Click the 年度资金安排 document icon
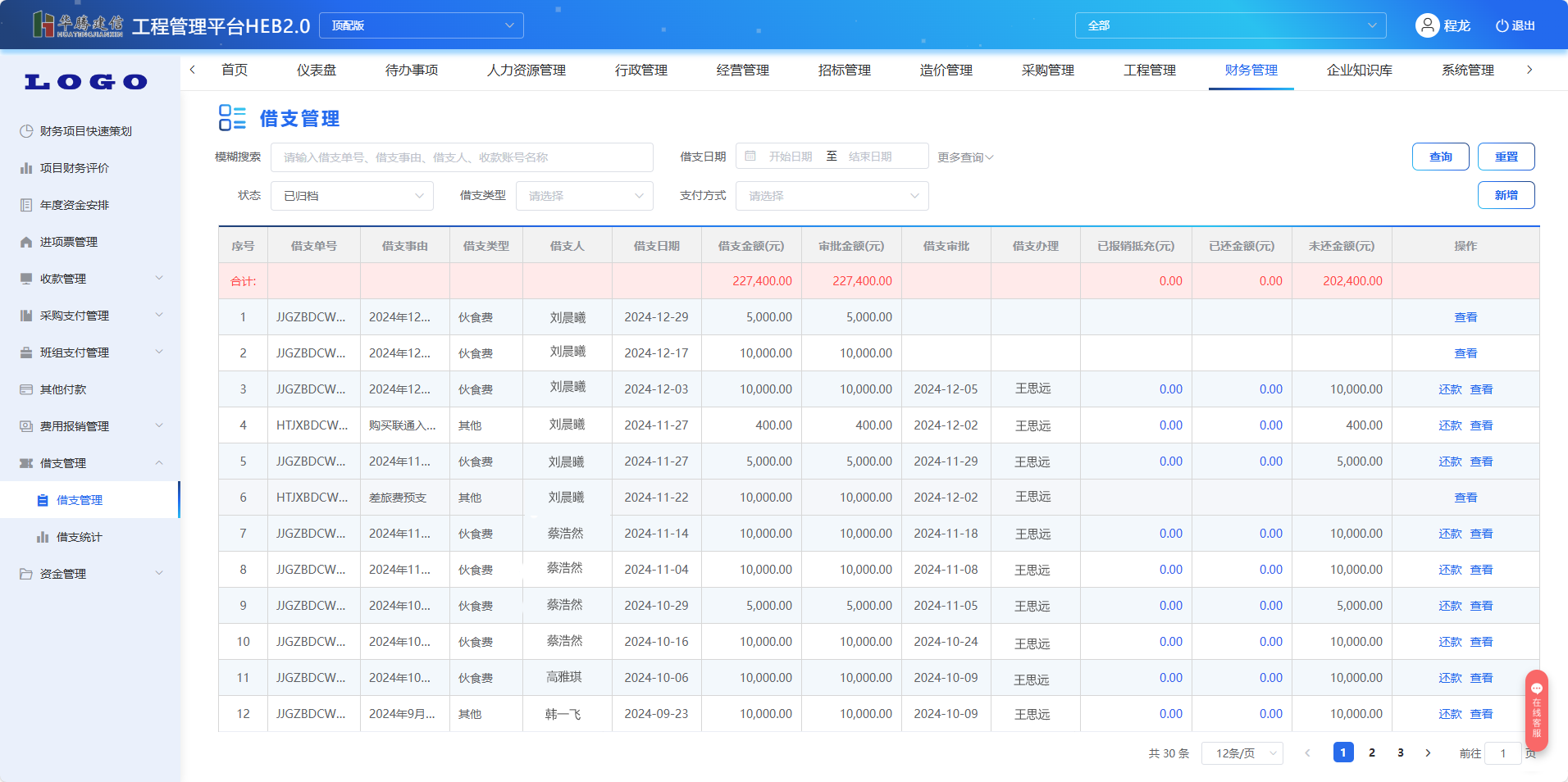The height and width of the screenshot is (782, 1568). 26,205
